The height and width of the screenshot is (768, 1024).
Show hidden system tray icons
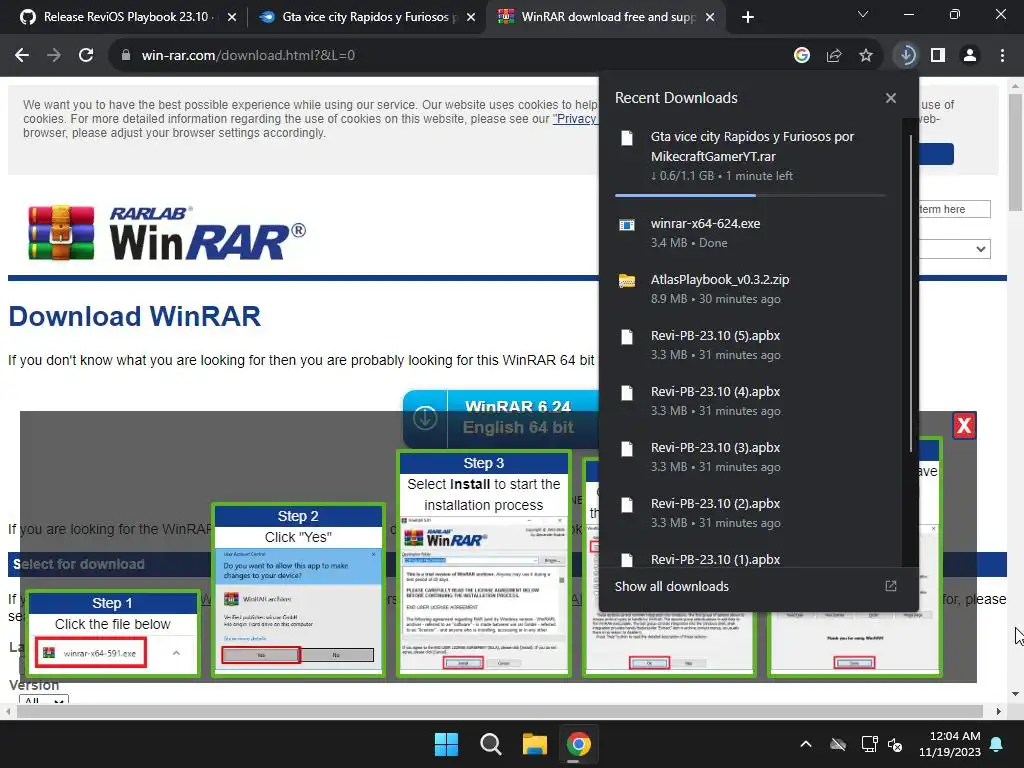[806, 744]
